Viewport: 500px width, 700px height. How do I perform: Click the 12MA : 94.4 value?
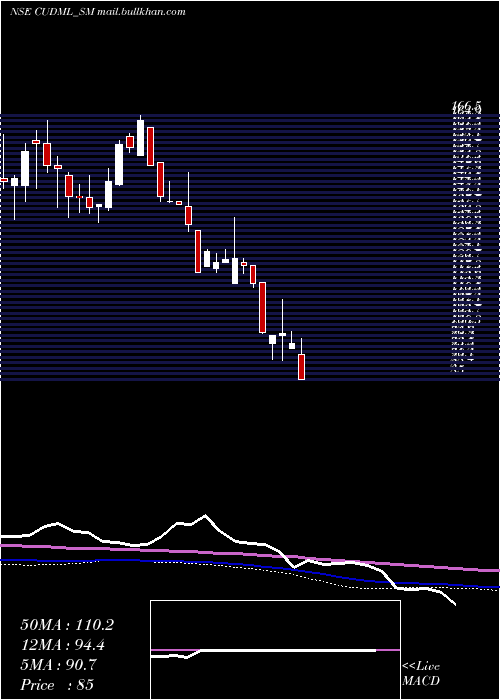pyautogui.click(x=62, y=645)
